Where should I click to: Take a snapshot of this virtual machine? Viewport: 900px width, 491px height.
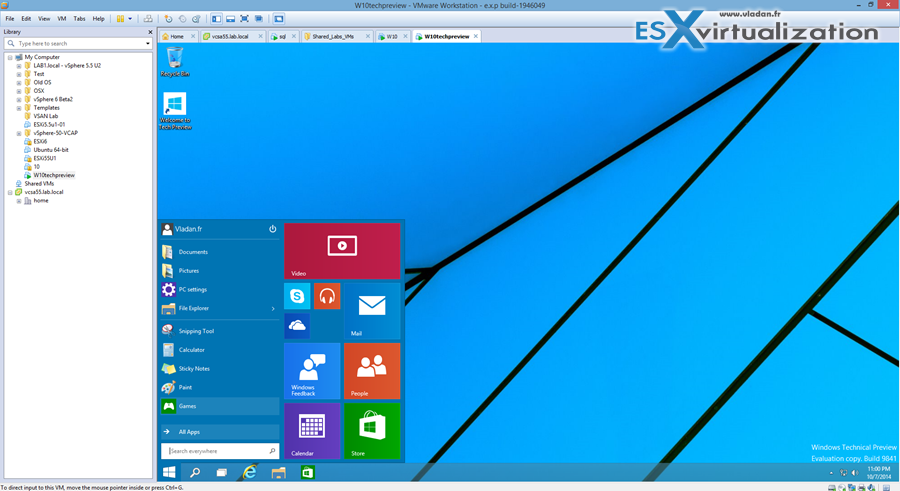tap(168, 18)
